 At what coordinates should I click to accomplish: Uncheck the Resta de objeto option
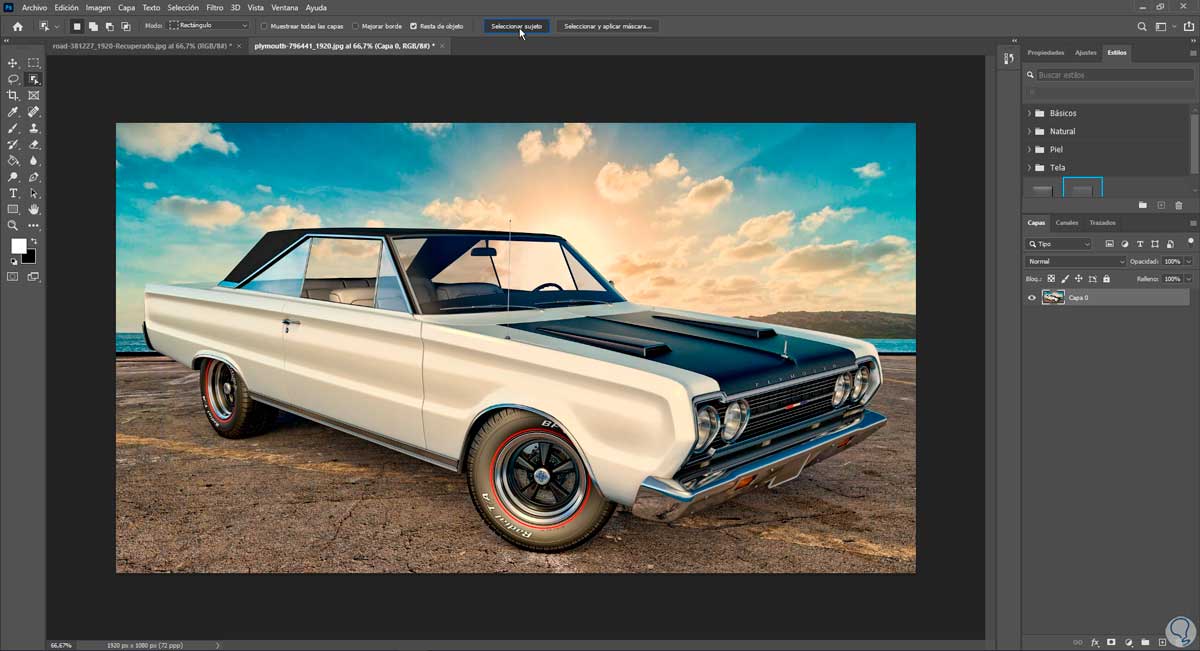[413, 26]
